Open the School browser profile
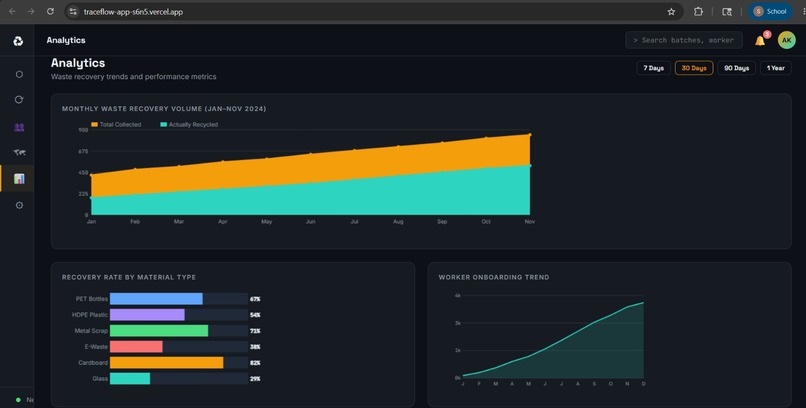The height and width of the screenshot is (408, 806). tap(770, 11)
